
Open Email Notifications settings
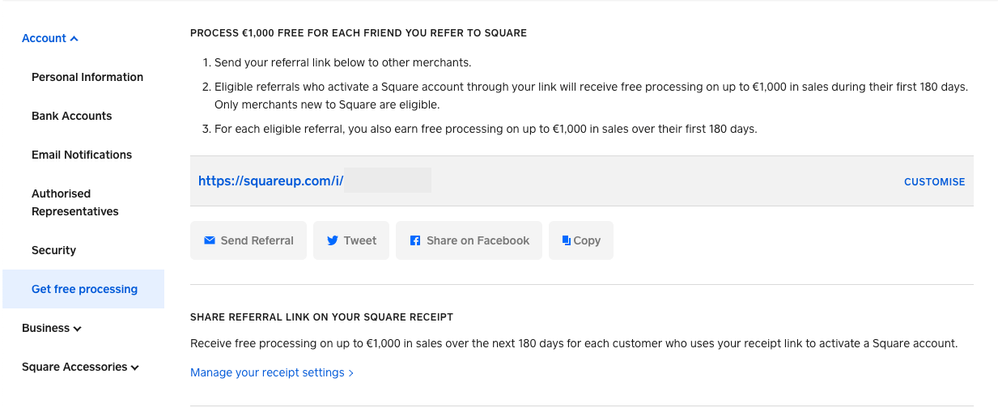[82, 155]
